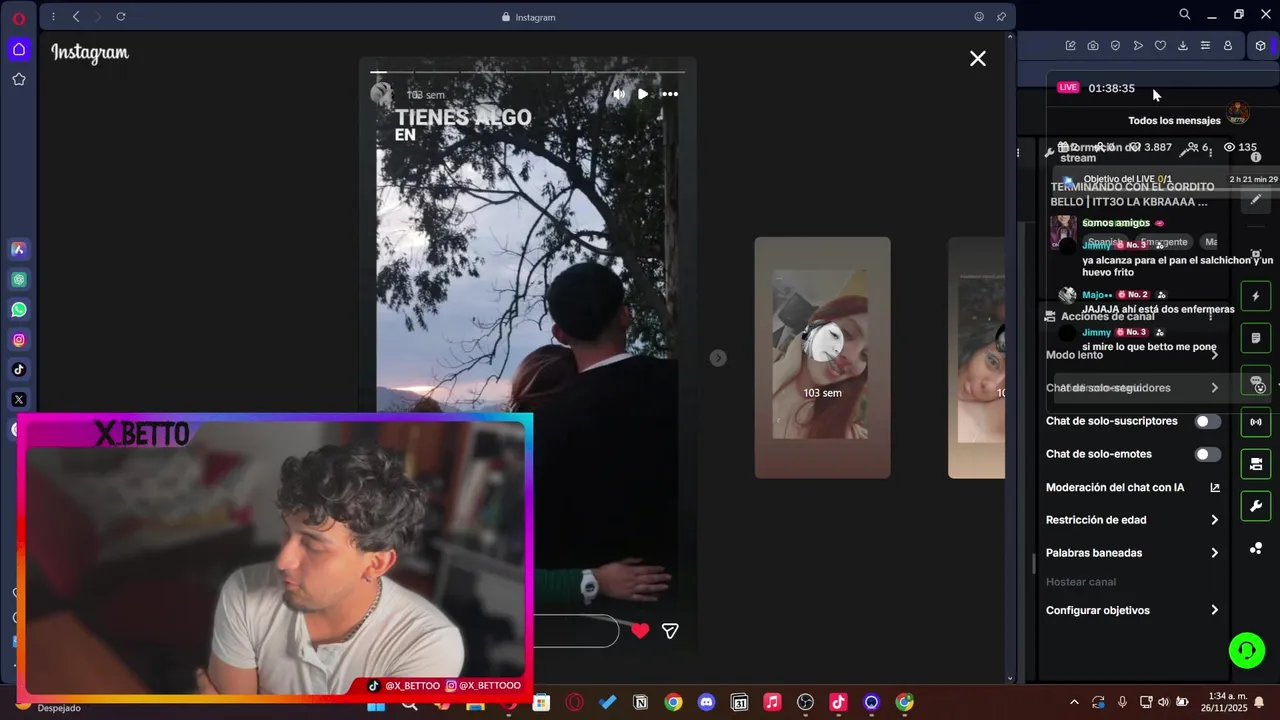
Task: Click the player arrow icon in toolbar
Action: (x=1138, y=46)
